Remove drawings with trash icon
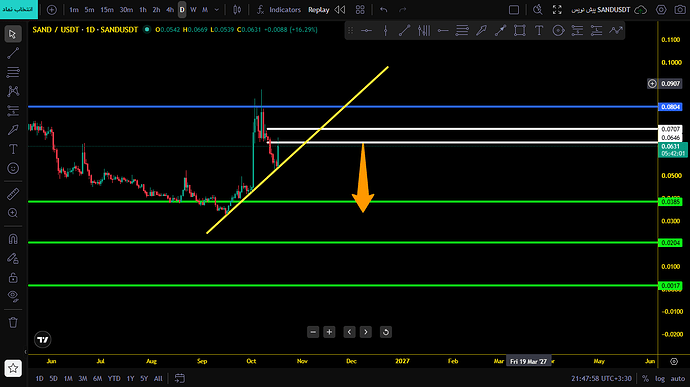Screen dimensions: 690x387 (x=13, y=323)
